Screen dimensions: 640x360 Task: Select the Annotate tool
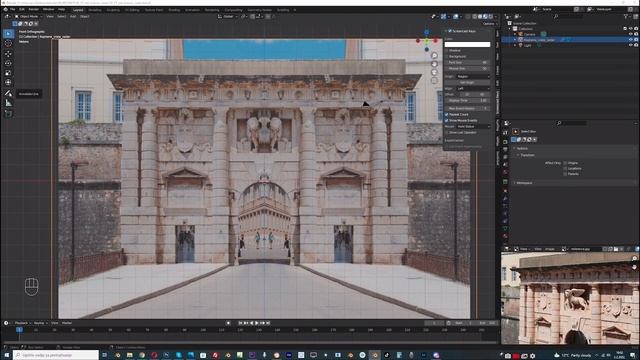(x=8, y=93)
